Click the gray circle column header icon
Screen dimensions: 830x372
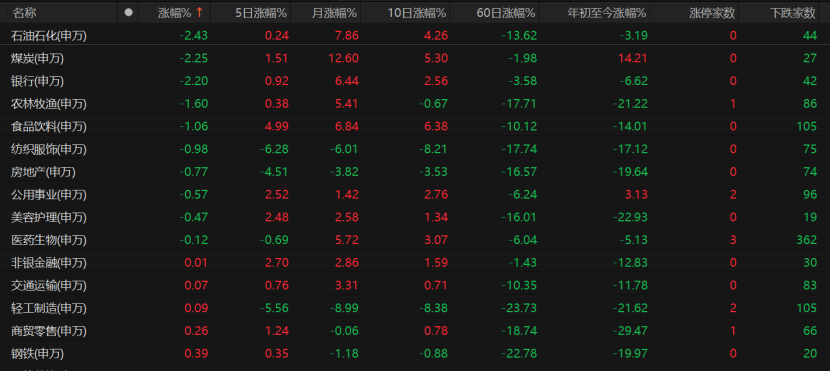point(128,13)
